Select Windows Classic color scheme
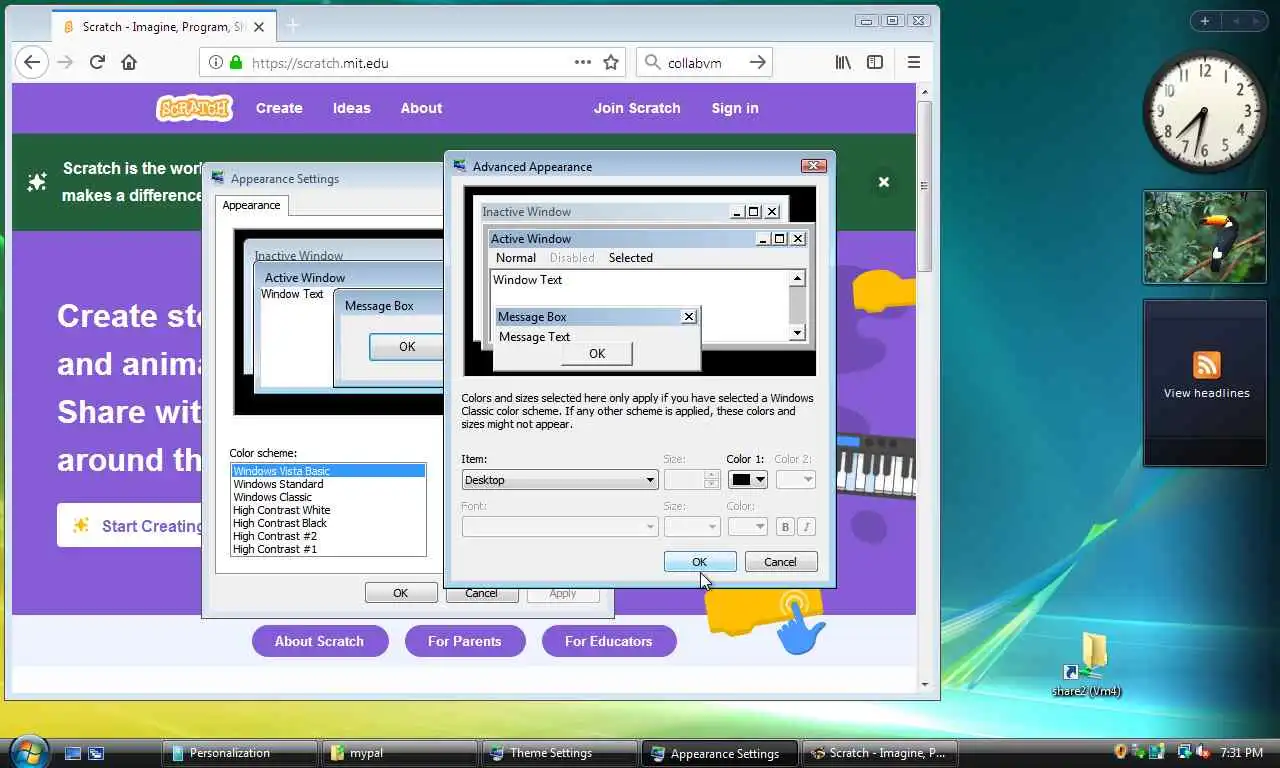 click(328, 497)
